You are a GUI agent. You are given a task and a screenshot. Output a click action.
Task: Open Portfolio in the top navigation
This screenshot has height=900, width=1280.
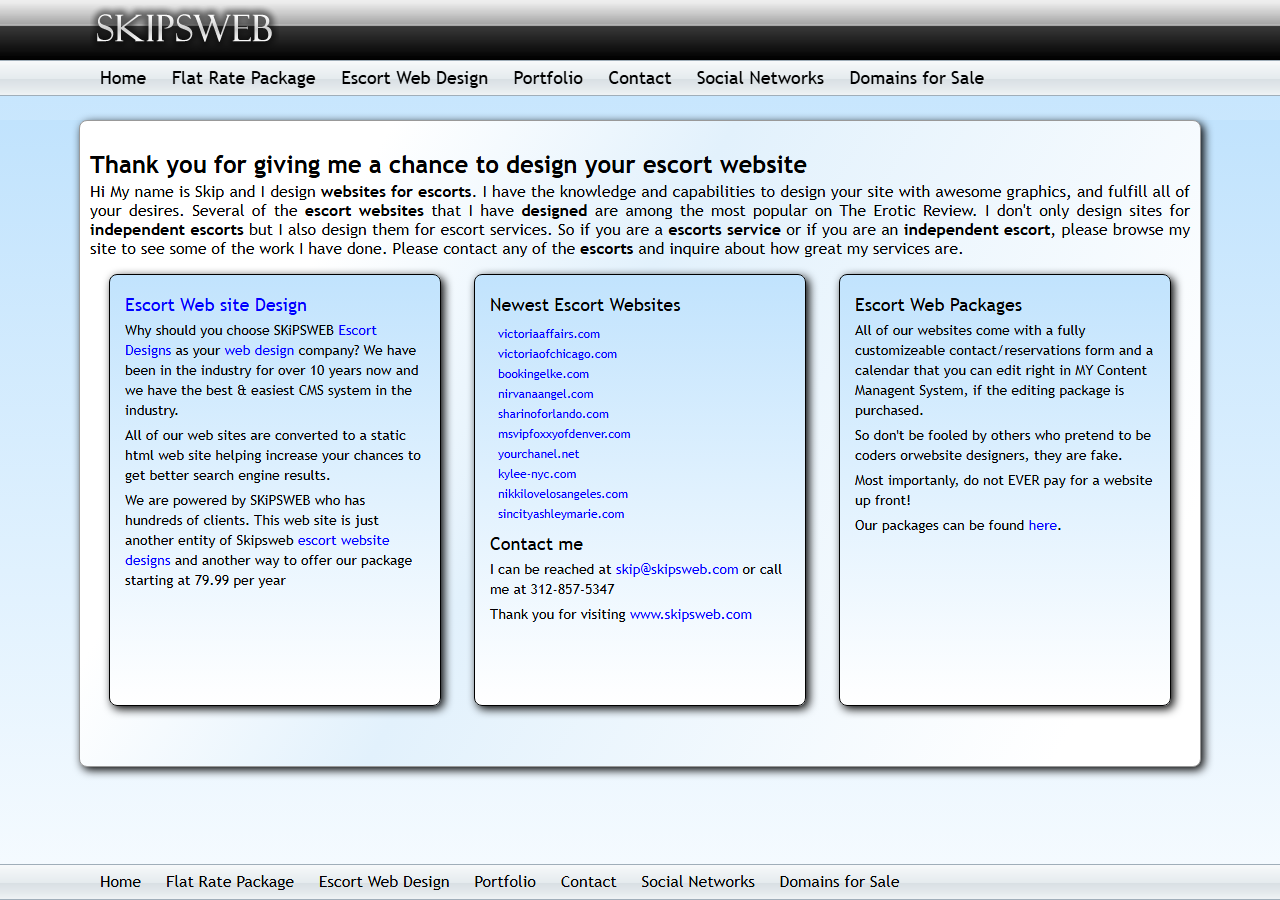click(x=548, y=78)
